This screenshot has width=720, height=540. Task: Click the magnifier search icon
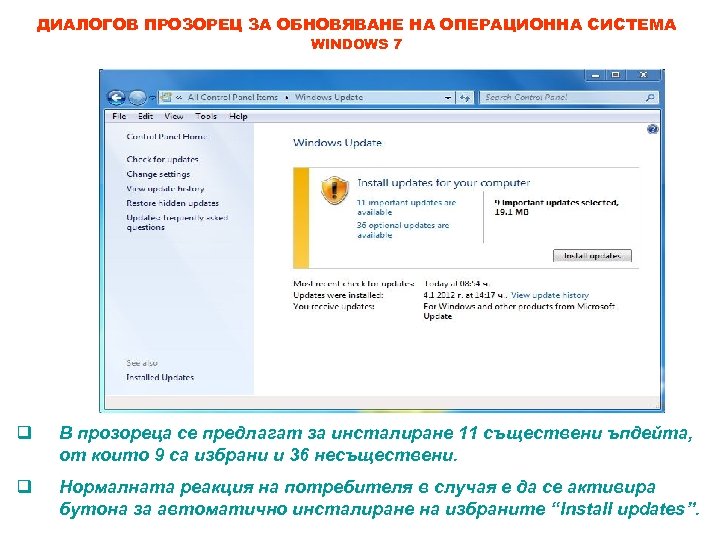pos(650,97)
